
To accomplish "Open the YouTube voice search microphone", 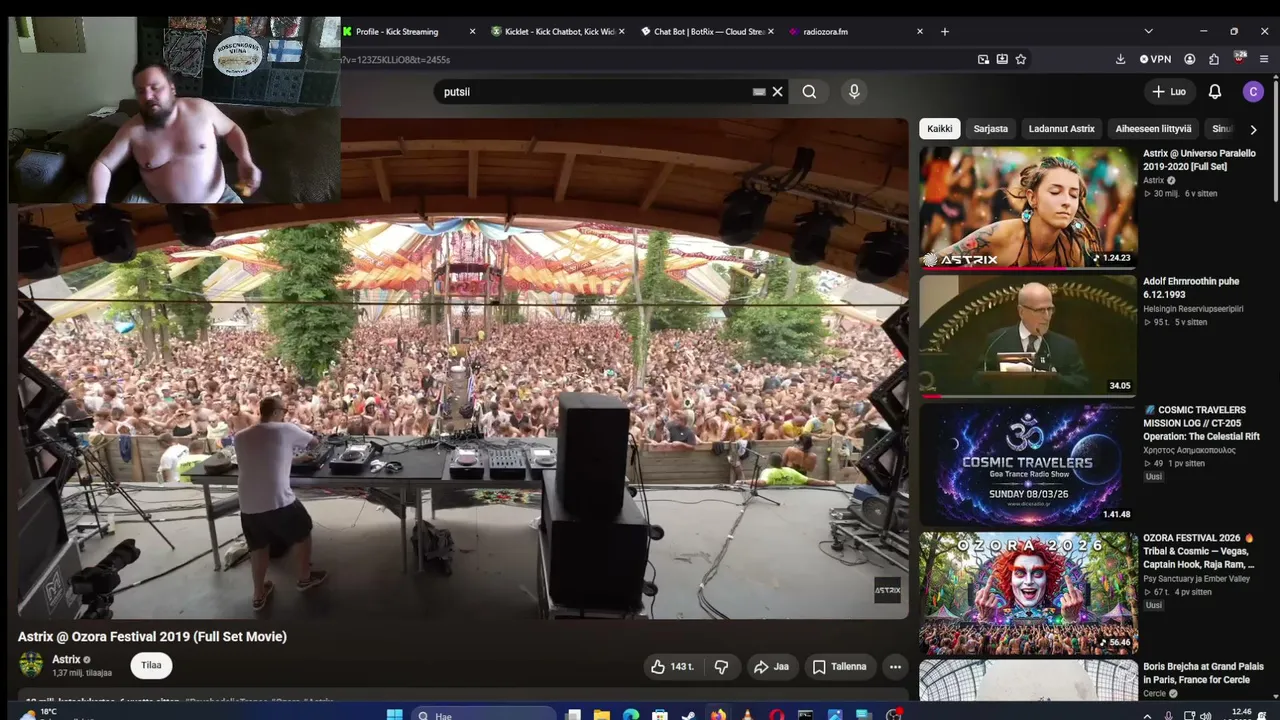I will coord(854,92).
